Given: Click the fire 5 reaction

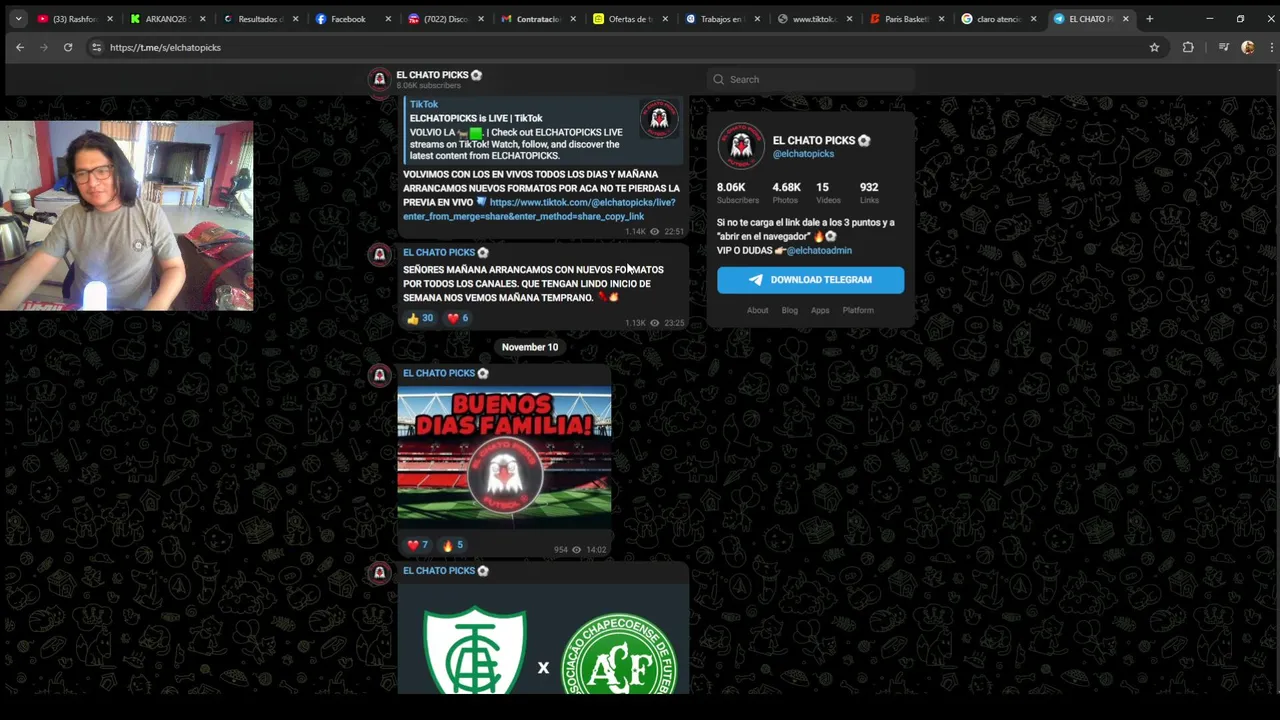Looking at the screenshot, I should [452, 545].
